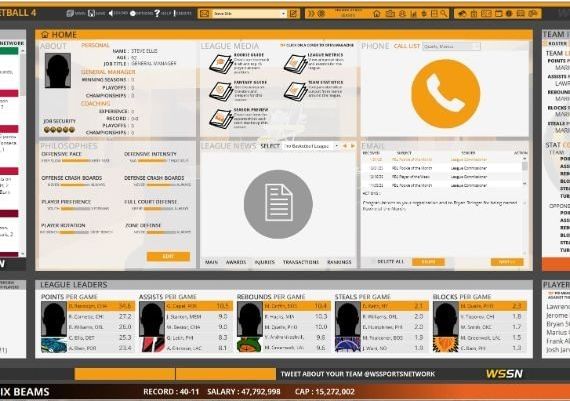Click the calendar icon in right toolbar group
Viewport: 570px width, 401px height.
pyautogui.click(x=498, y=14)
